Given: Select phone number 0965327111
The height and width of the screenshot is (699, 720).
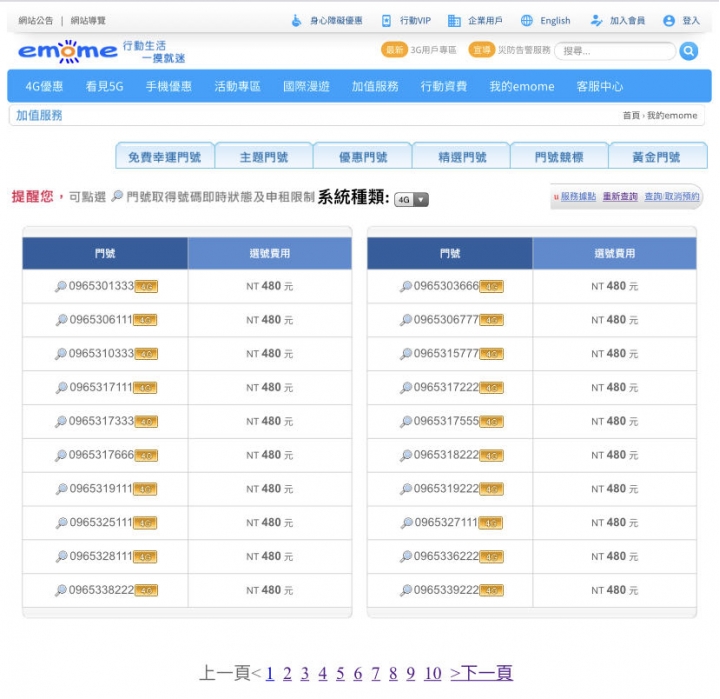Looking at the screenshot, I should tap(446, 523).
